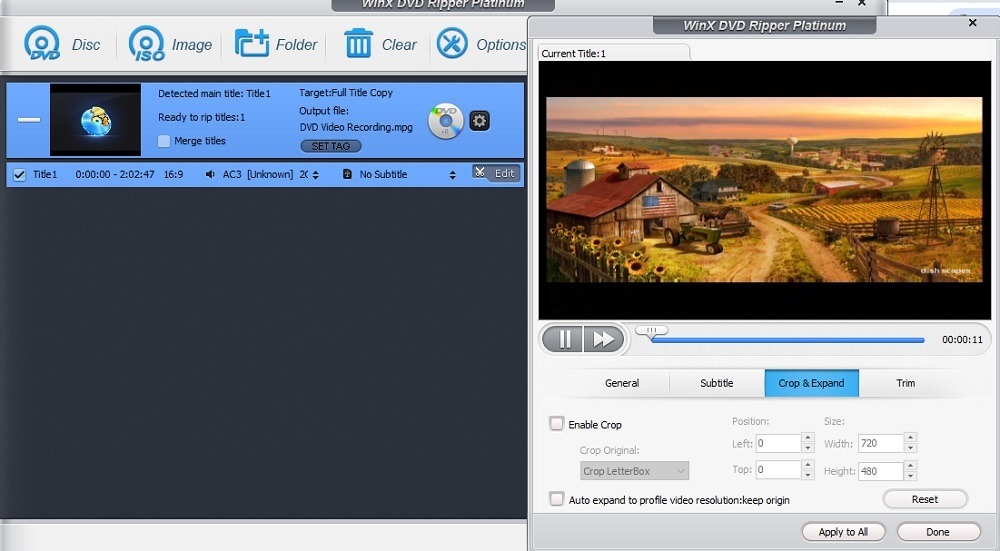The image size is (1000, 551).
Task: Open the Subtitle tab
Action: click(717, 383)
